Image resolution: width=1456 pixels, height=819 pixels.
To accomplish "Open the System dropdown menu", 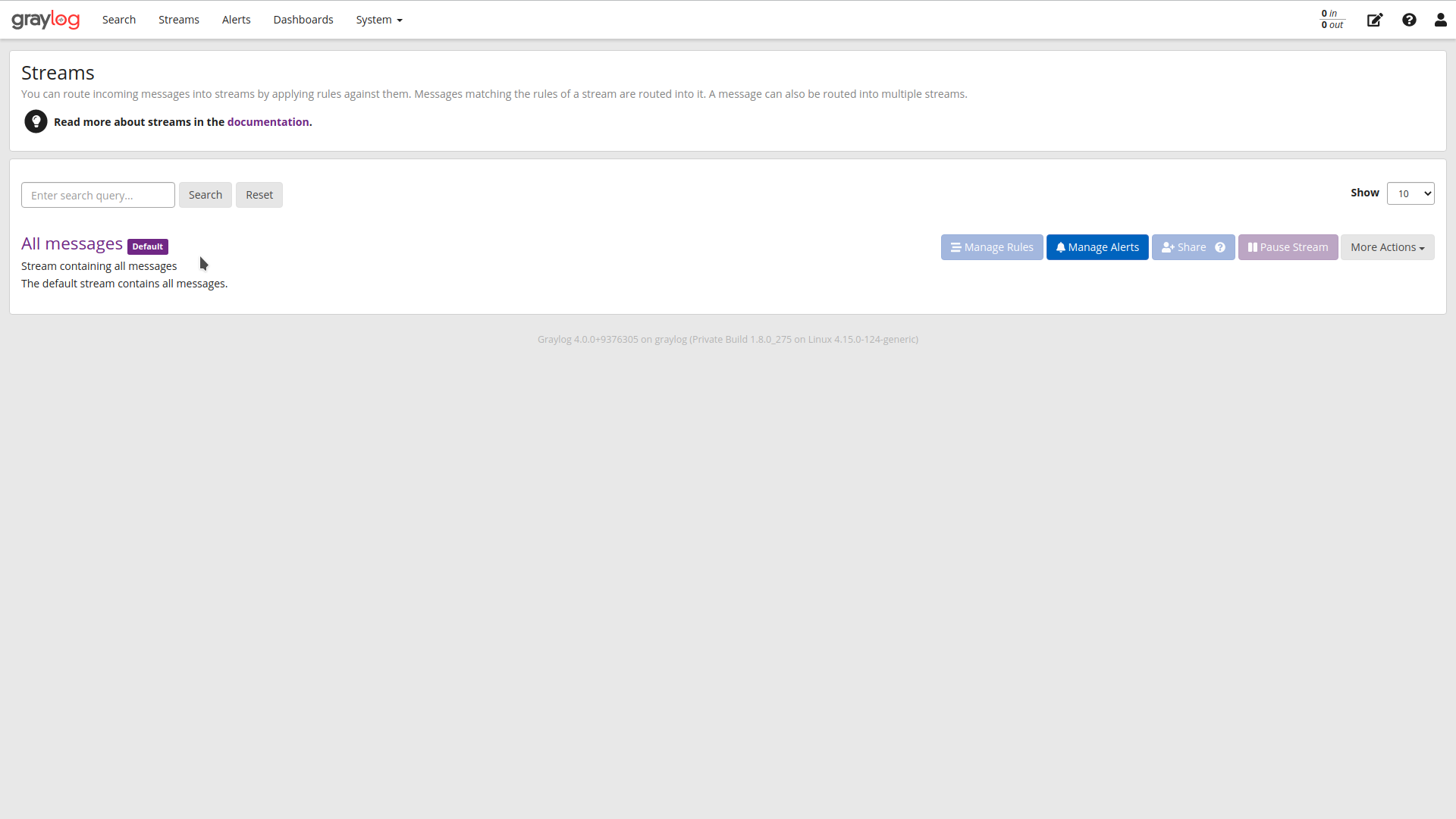I will pos(378,20).
